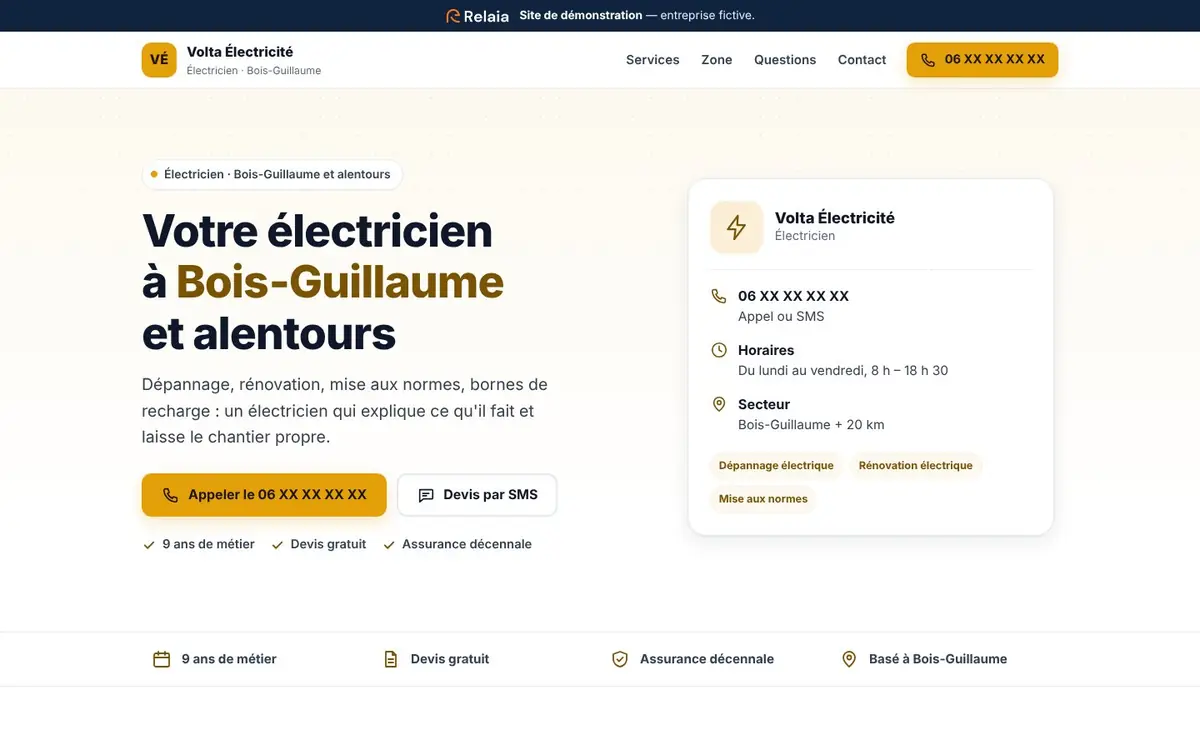
Task: Click the map pin icon next to Secteur
Action: (719, 404)
